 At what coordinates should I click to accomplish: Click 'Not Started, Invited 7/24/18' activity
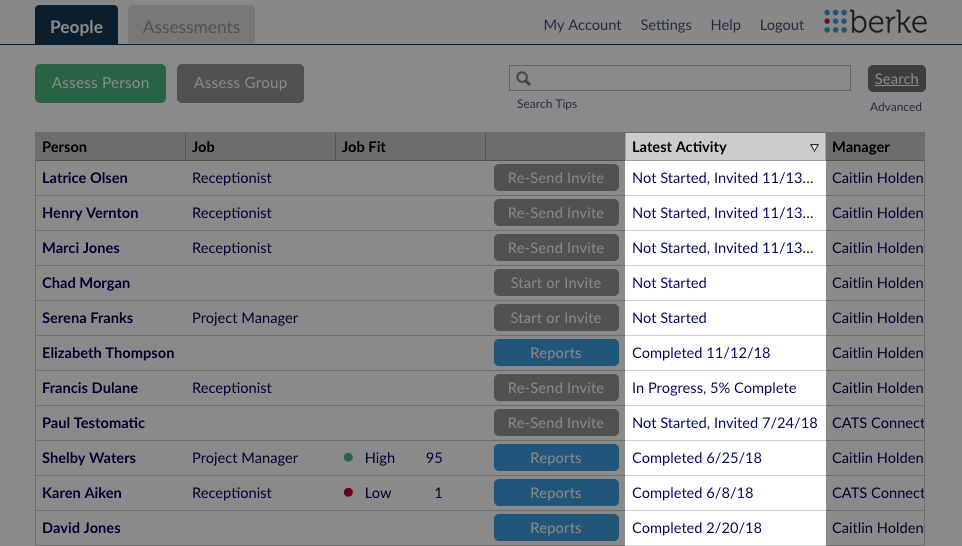[725, 423]
